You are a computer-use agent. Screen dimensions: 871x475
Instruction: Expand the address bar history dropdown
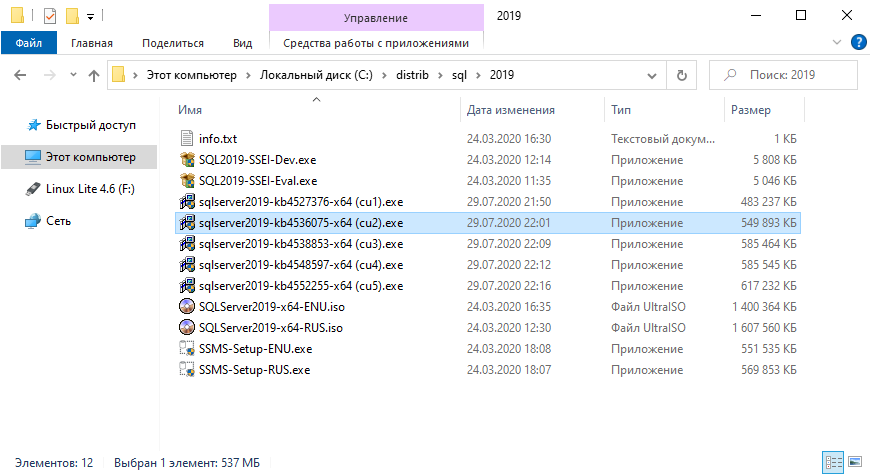pyautogui.click(x=652, y=76)
